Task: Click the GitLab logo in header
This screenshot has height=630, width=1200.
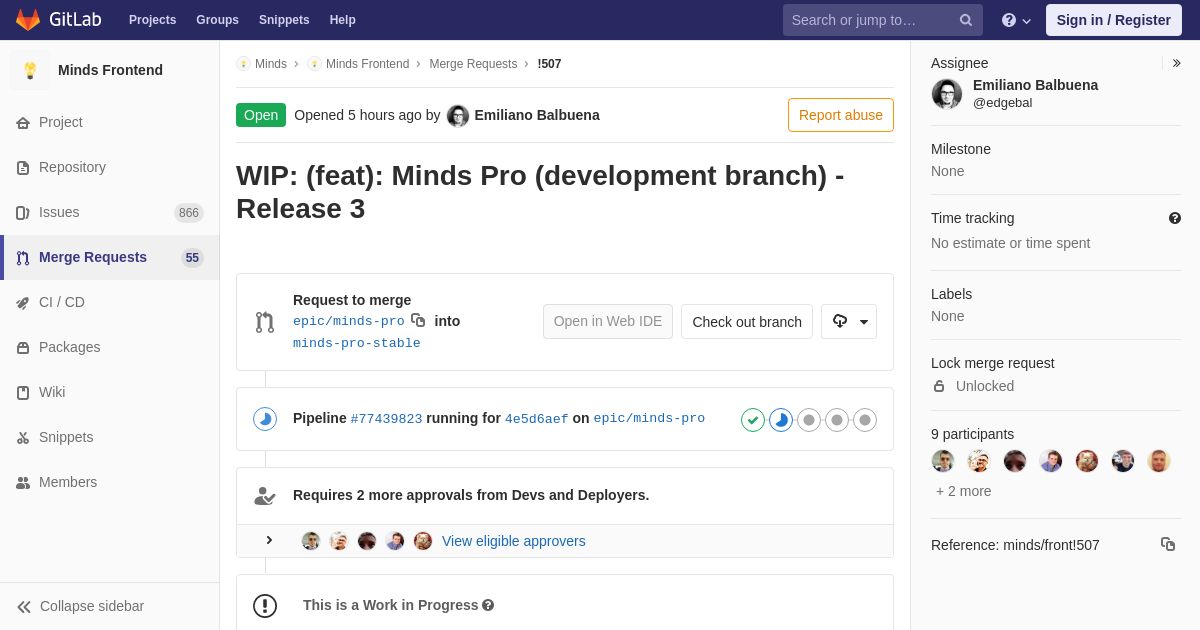Action: coord(58,20)
